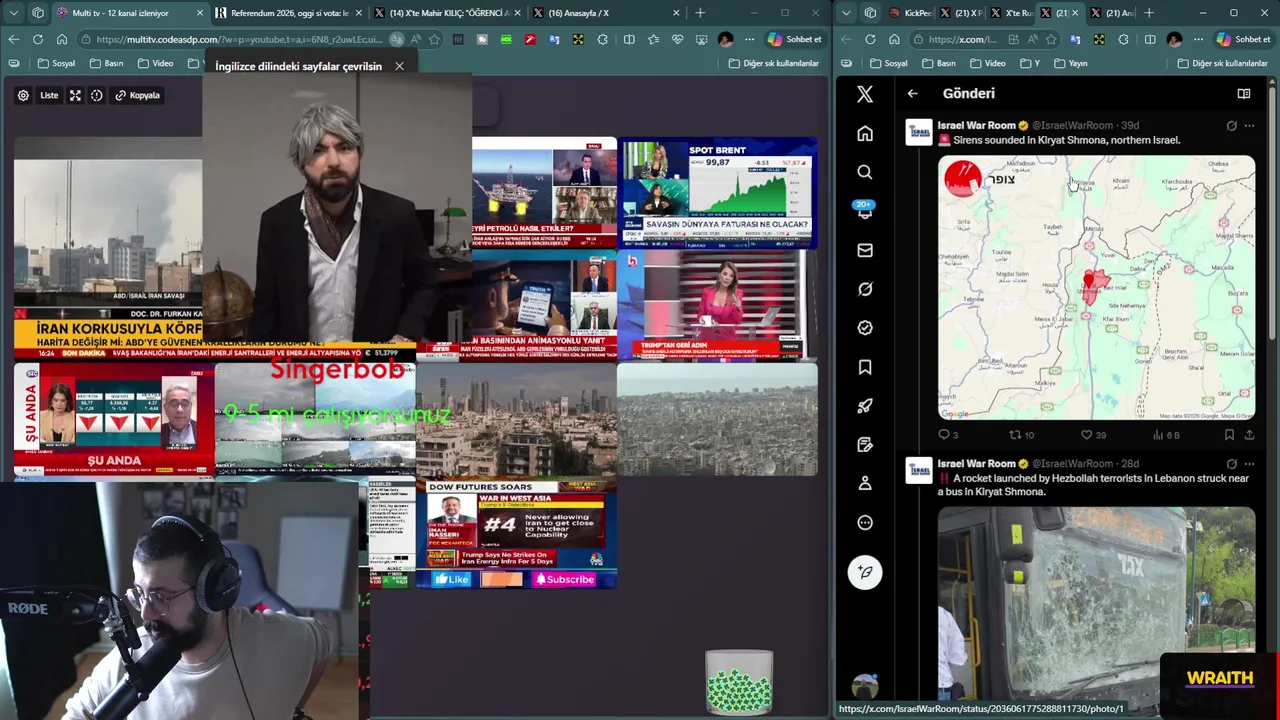The height and width of the screenshot is (720, 1280).
Task: Open X bookmarks in sidebar
Action: (x=865, y=367)
